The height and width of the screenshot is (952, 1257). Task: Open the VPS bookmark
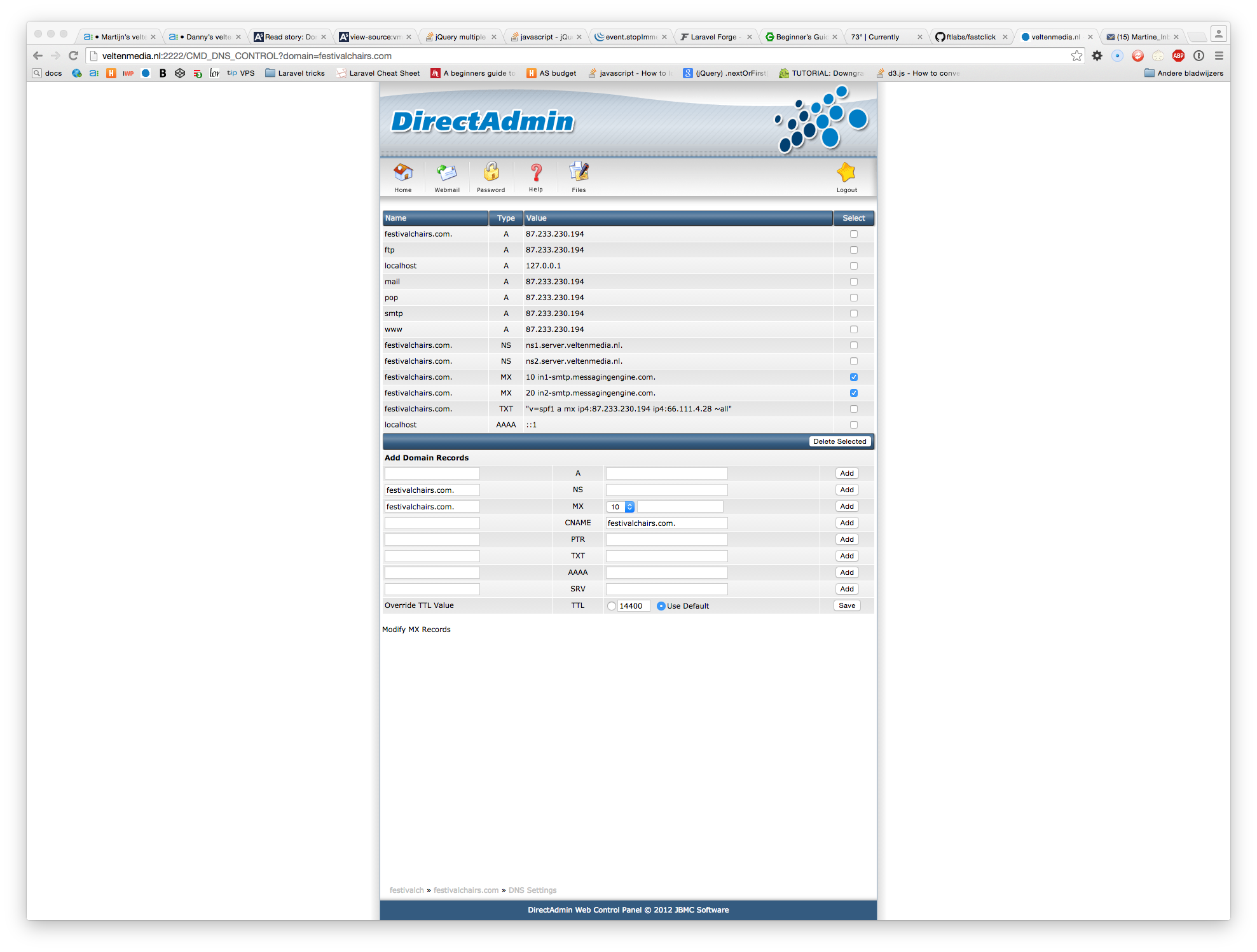(241, 73)
